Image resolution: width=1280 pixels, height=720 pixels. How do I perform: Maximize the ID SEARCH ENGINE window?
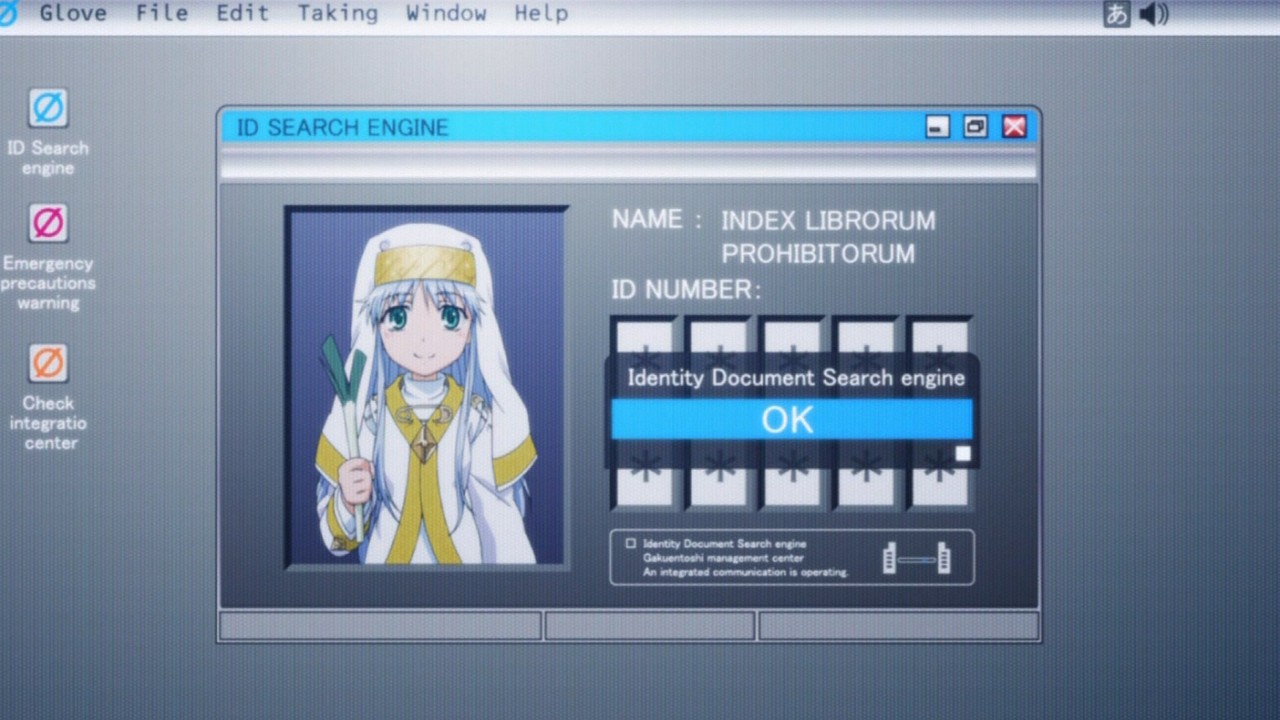click(x=975, y=127)
